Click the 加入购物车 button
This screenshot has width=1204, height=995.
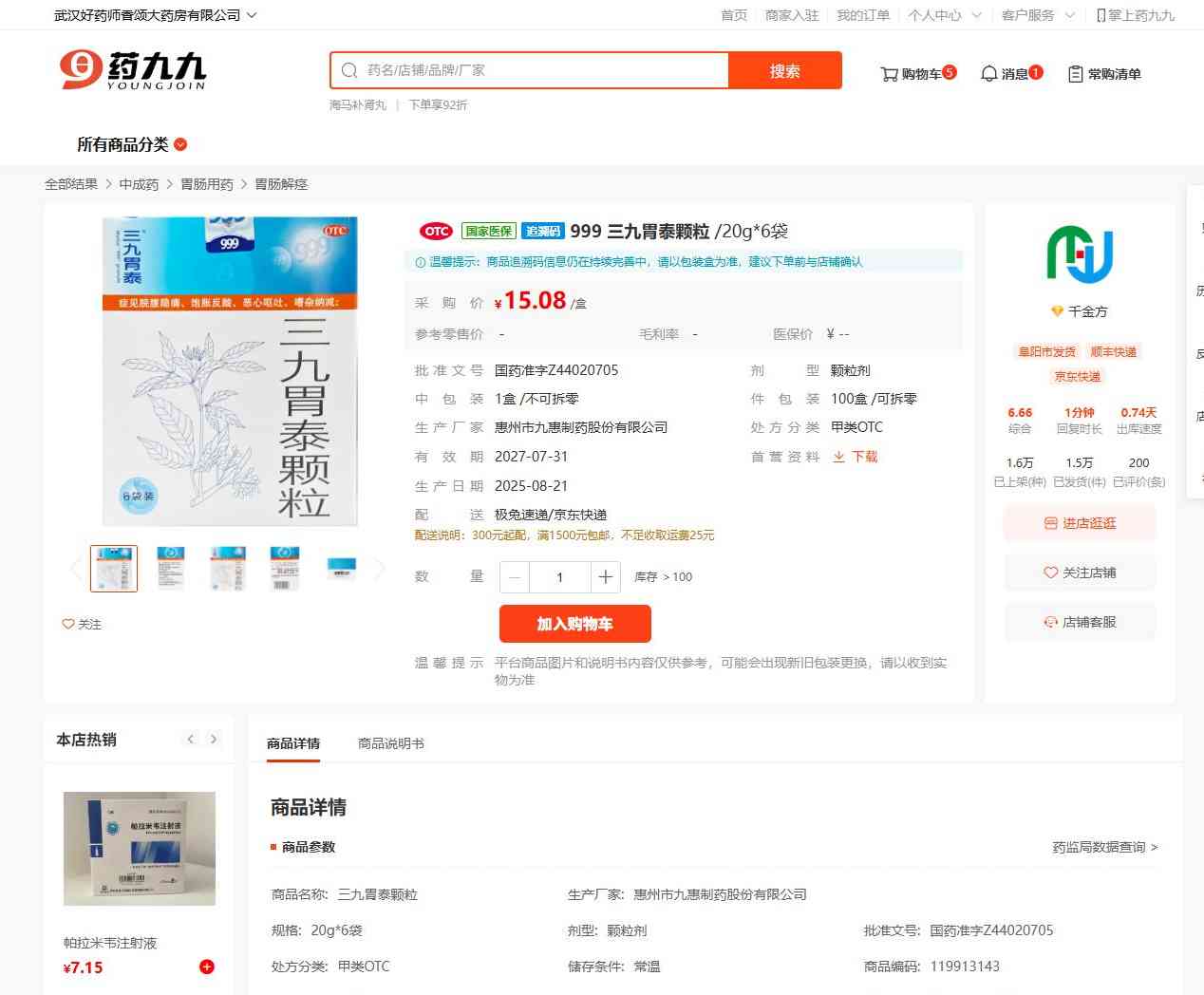574,624
